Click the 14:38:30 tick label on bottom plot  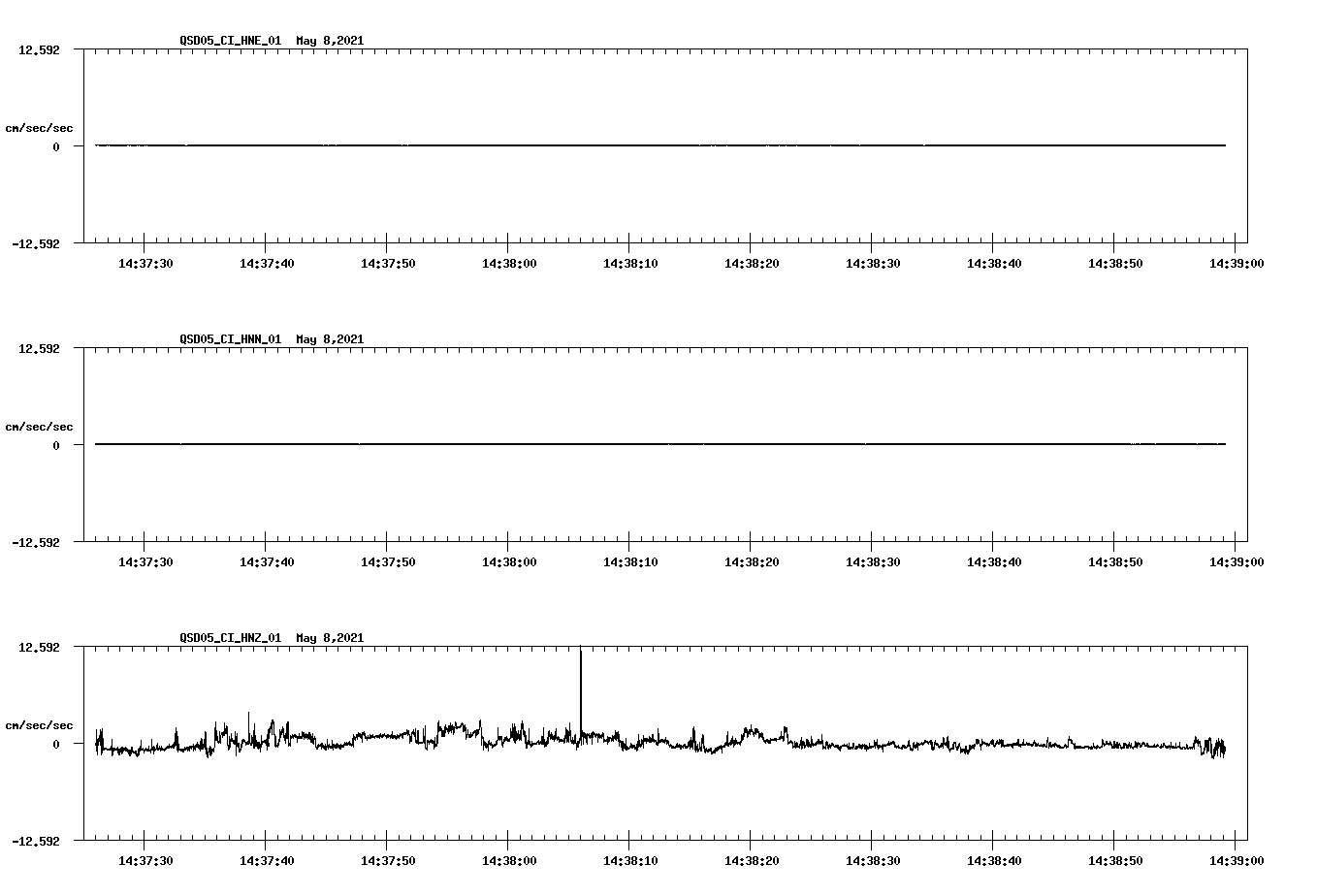(872, 858)
